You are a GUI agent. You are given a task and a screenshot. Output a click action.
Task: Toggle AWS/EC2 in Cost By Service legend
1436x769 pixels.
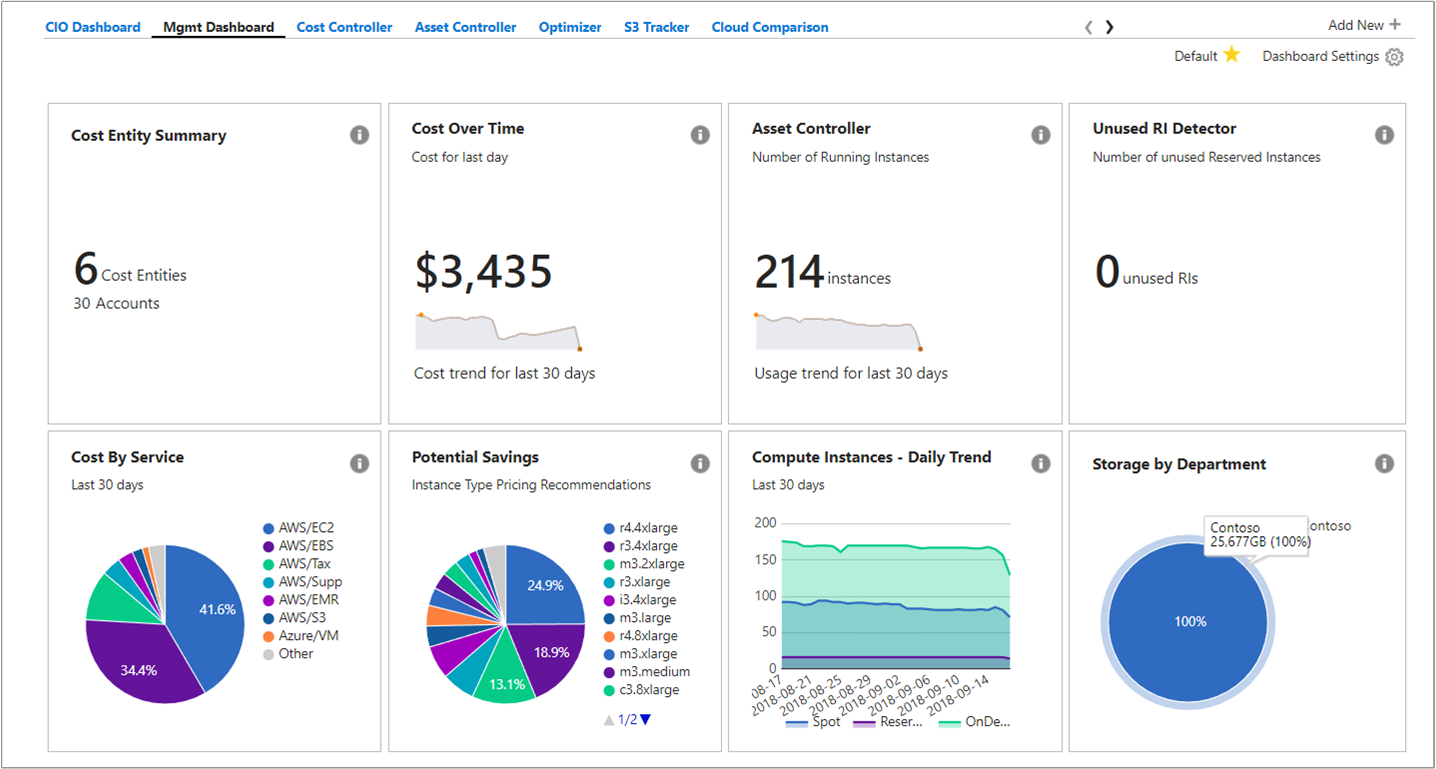click(298, 527)
